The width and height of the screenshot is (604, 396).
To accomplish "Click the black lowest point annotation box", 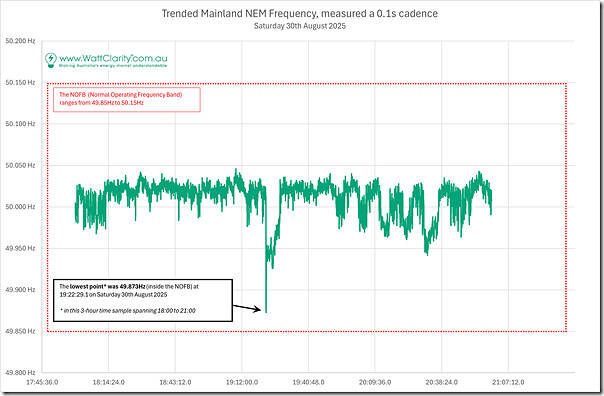I will (x=143, y=300).
